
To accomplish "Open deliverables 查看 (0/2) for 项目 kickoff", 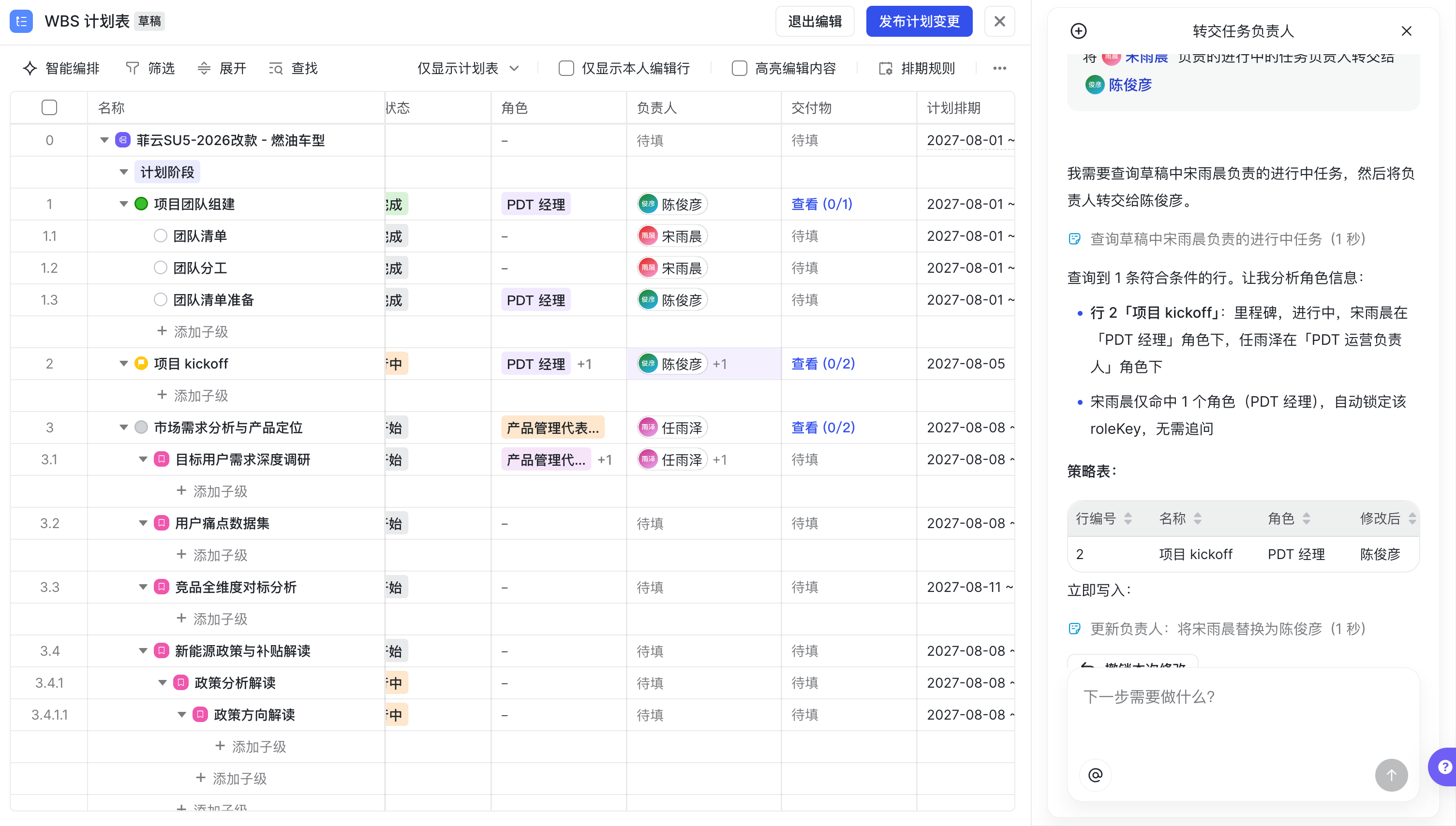I will (823, 363).
